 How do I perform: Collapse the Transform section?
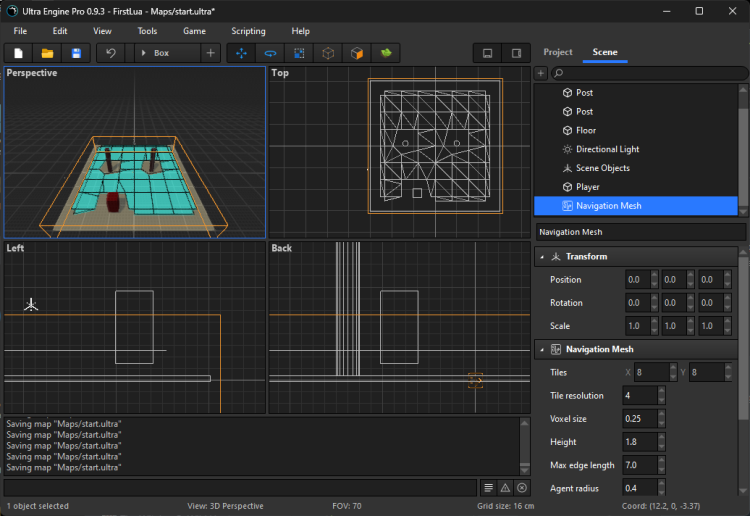tap(542, 257)
